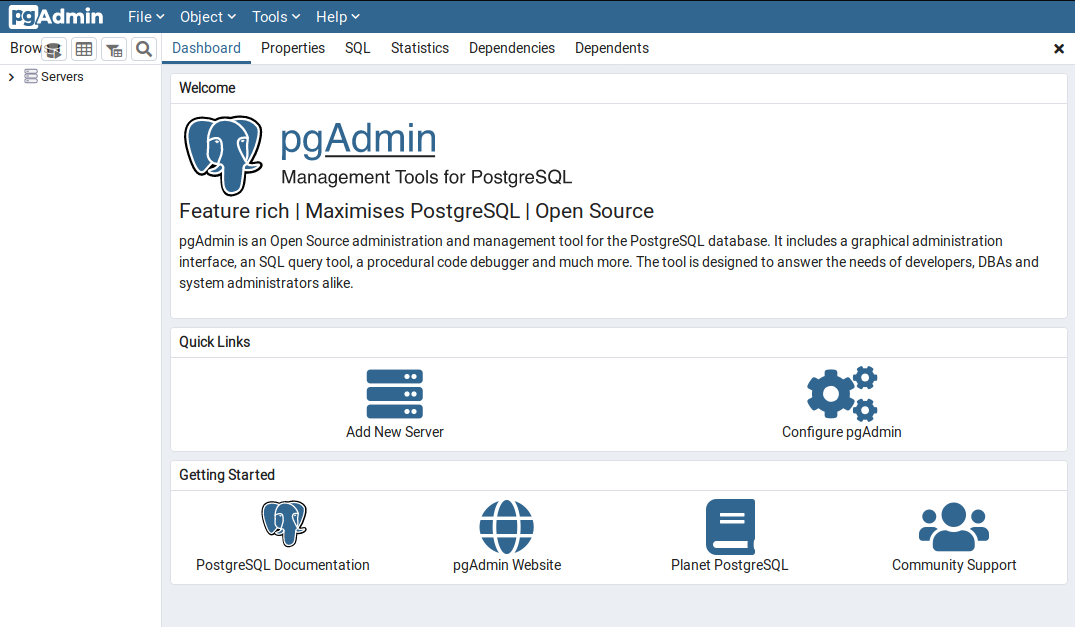
Task: Open the PostgreSQL Documentation elephant icon
Action: (x=283, y=525)
